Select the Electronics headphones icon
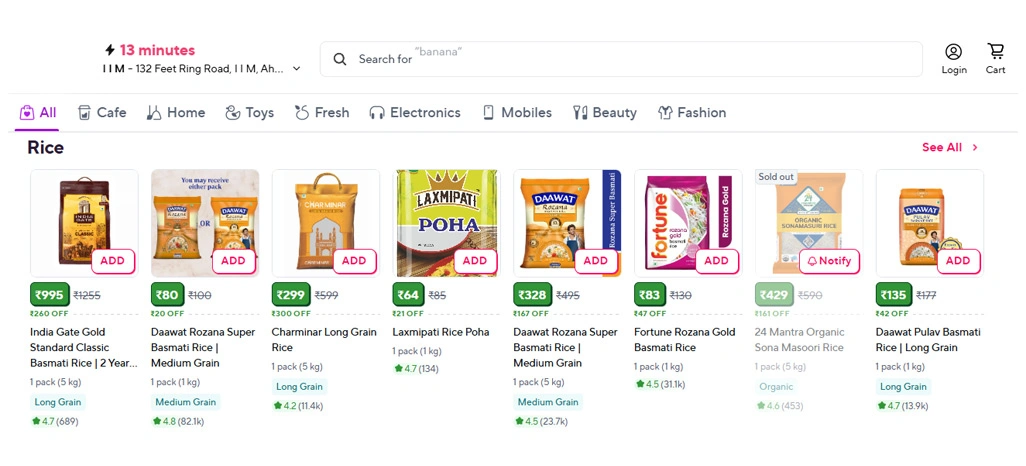1026x466 pixels. [x=377, y=113]
